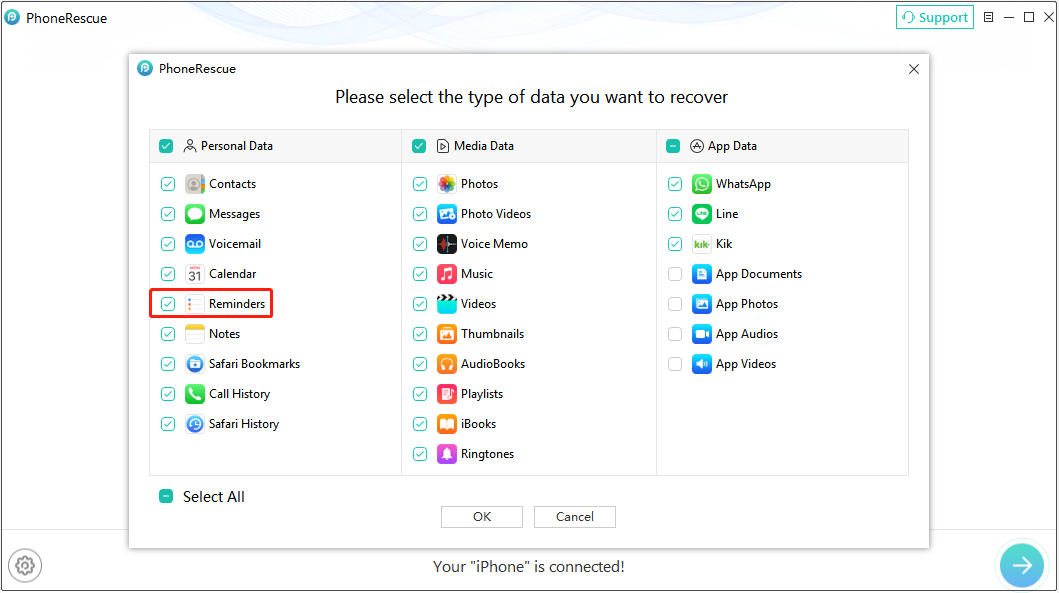1059x593 pixels.
Task: Uncheck the Safari History checkbox
Action: (x=168, y=424)
